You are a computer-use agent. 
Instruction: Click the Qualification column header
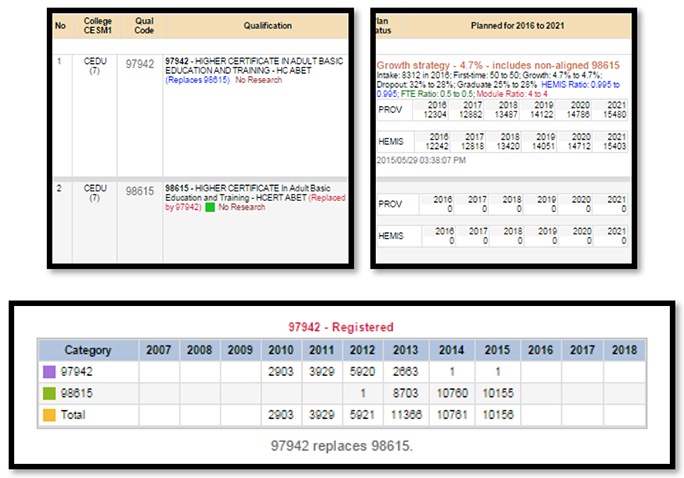pyautogui.click(x=254, y=26)
